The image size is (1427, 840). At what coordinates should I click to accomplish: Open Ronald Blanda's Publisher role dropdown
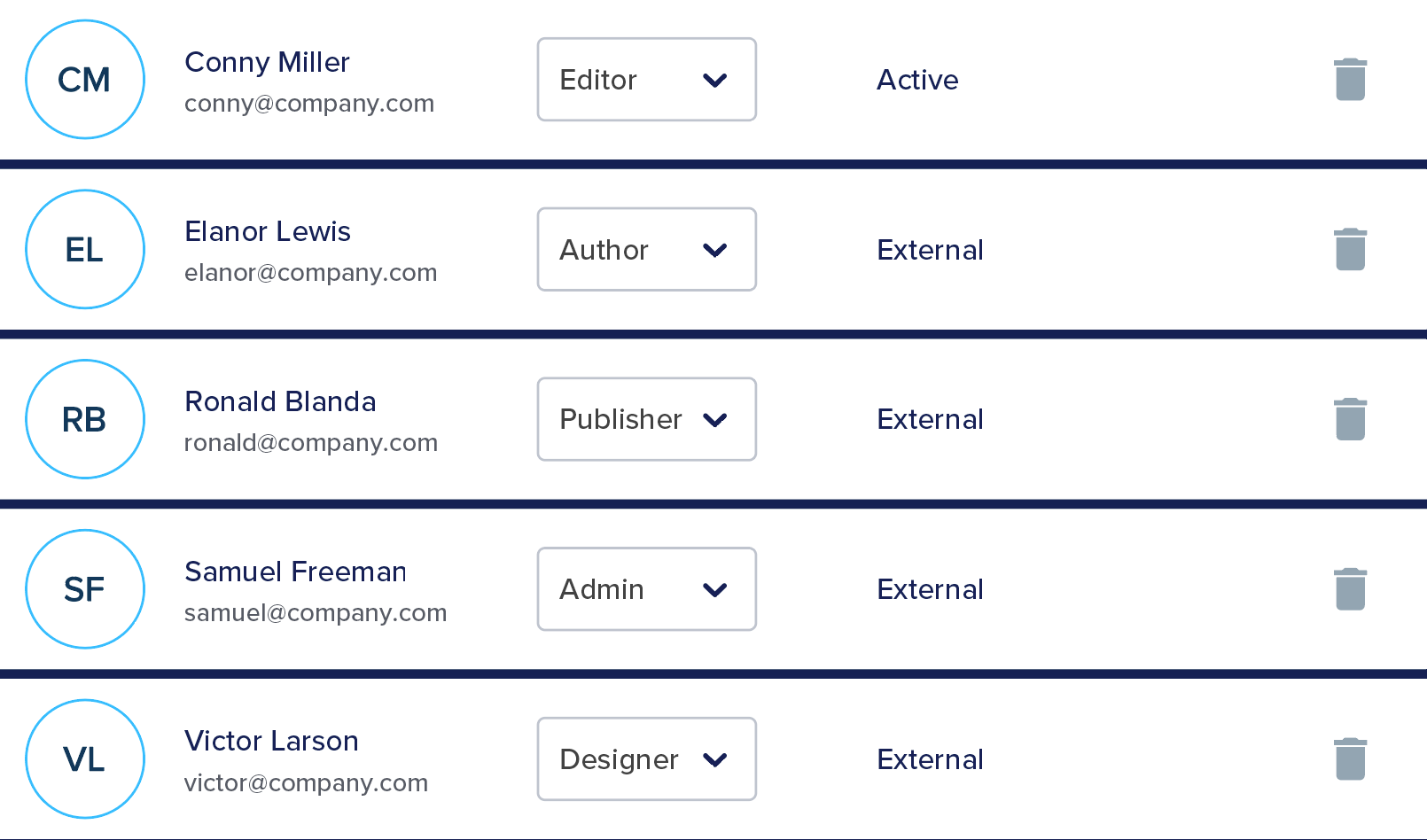(x=646, y=419)
